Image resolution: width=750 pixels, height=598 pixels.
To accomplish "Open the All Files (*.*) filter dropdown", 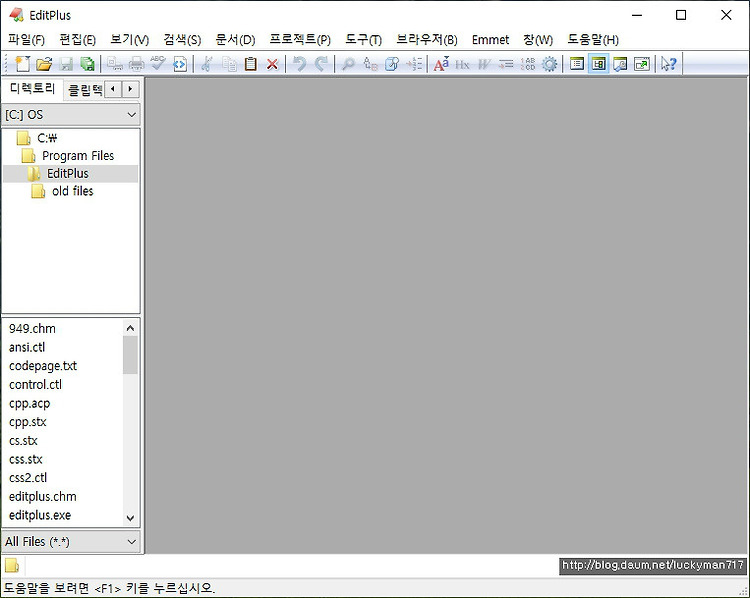I will [x=71, y=542].
